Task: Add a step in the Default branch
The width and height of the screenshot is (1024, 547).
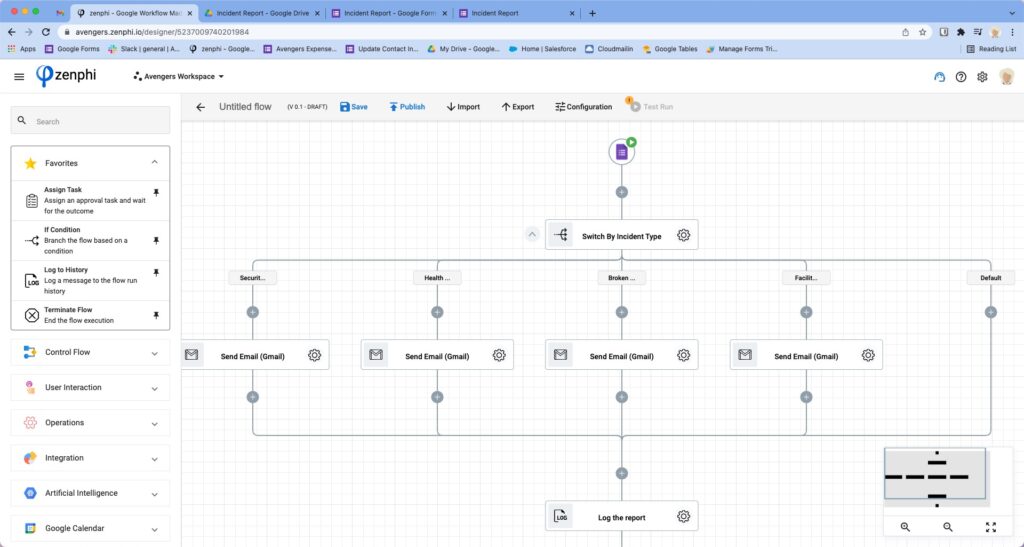Action: (x=991, y=312)
